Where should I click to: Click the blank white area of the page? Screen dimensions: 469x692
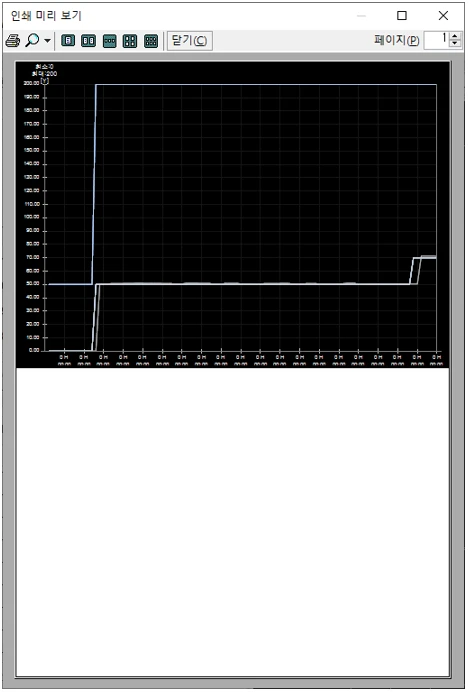tap(233, 521)
